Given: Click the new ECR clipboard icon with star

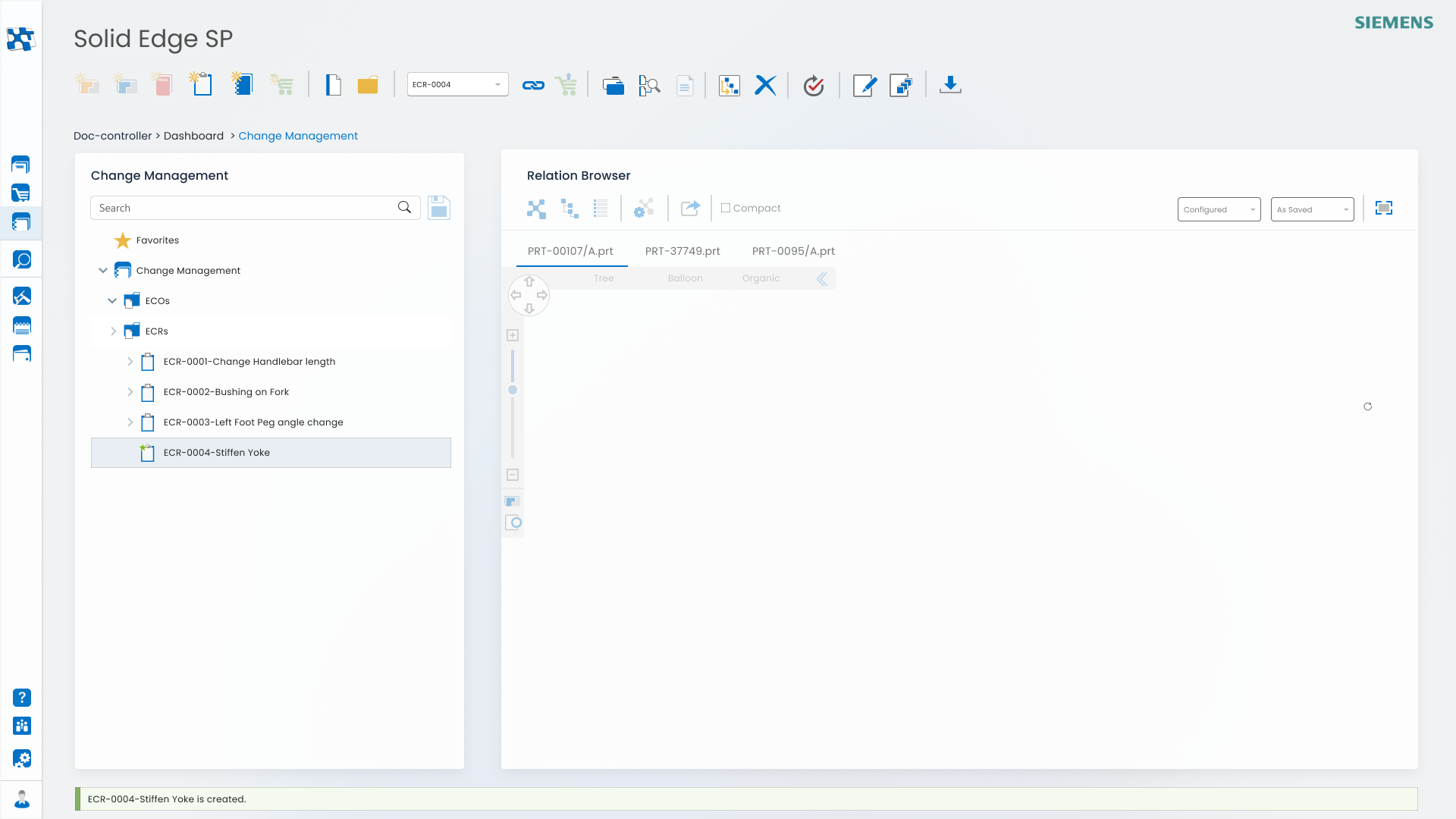Looking at the screenshot, I should 201,84.
